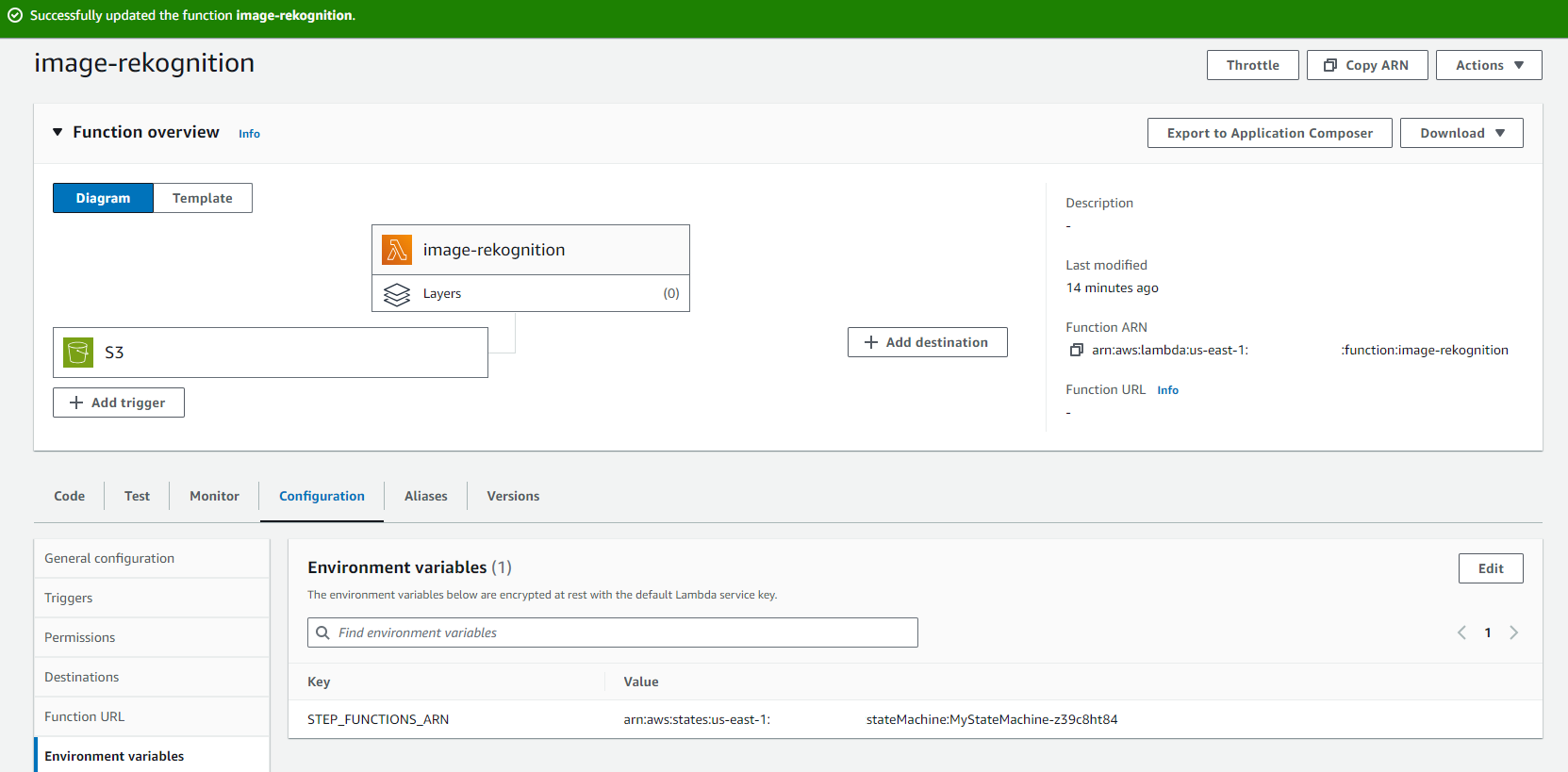Screen dimensions: 1568x772
Task: Click '14 minutes ago' last modified text
Action: (1112, 287)
